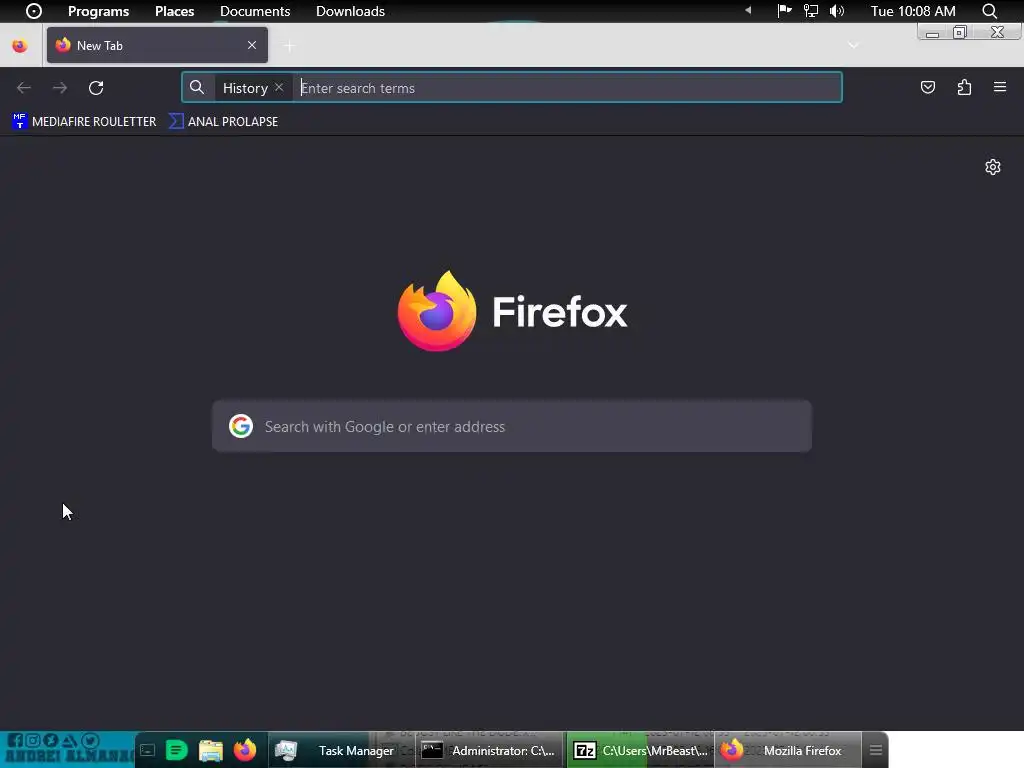Launch the green notes app in taskbar
1024x768 pixels.
tap(176, 750)
